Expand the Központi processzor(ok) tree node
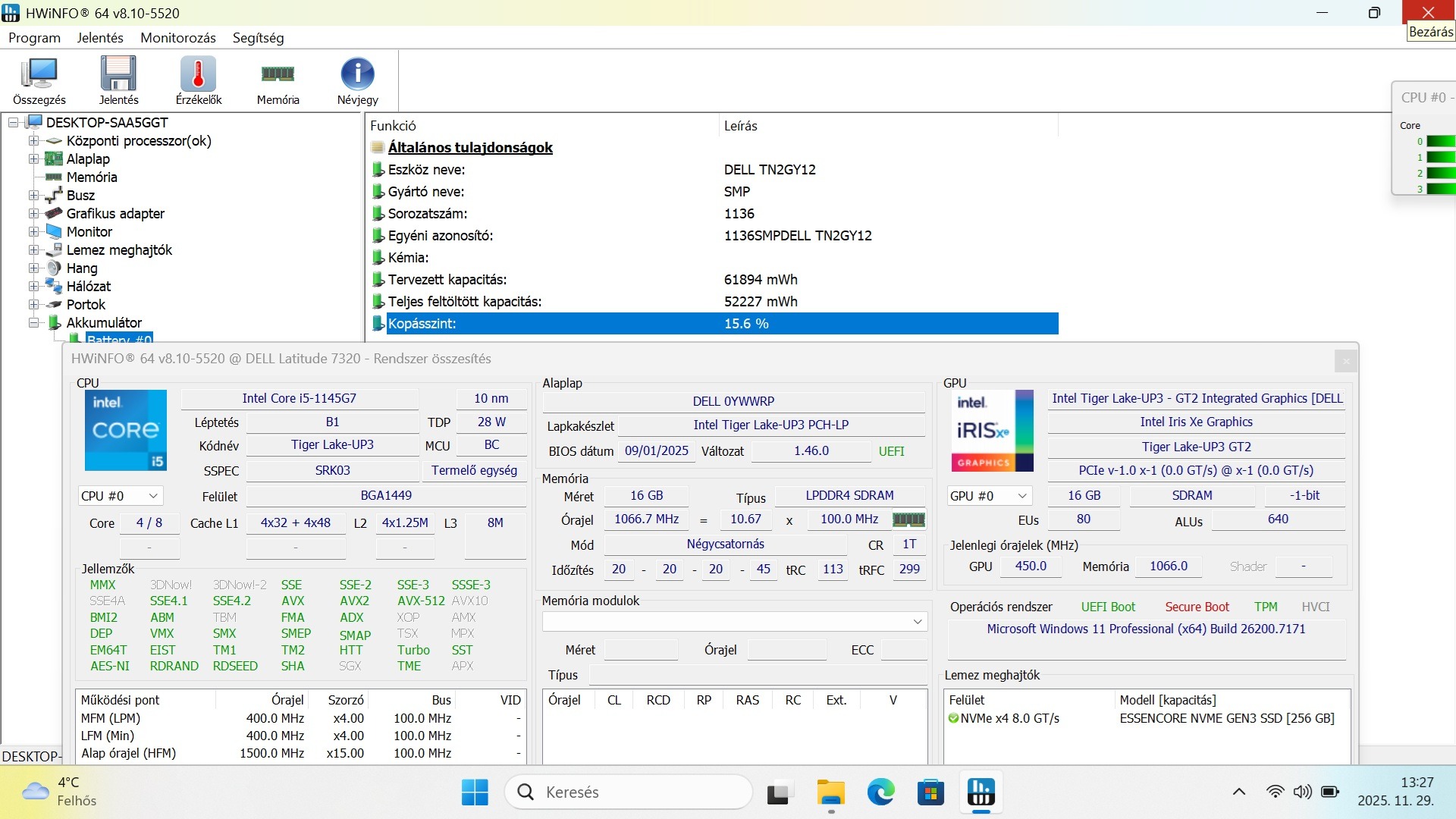The width and height of the screenshot is (1456, 819). (x=33, y=141)
